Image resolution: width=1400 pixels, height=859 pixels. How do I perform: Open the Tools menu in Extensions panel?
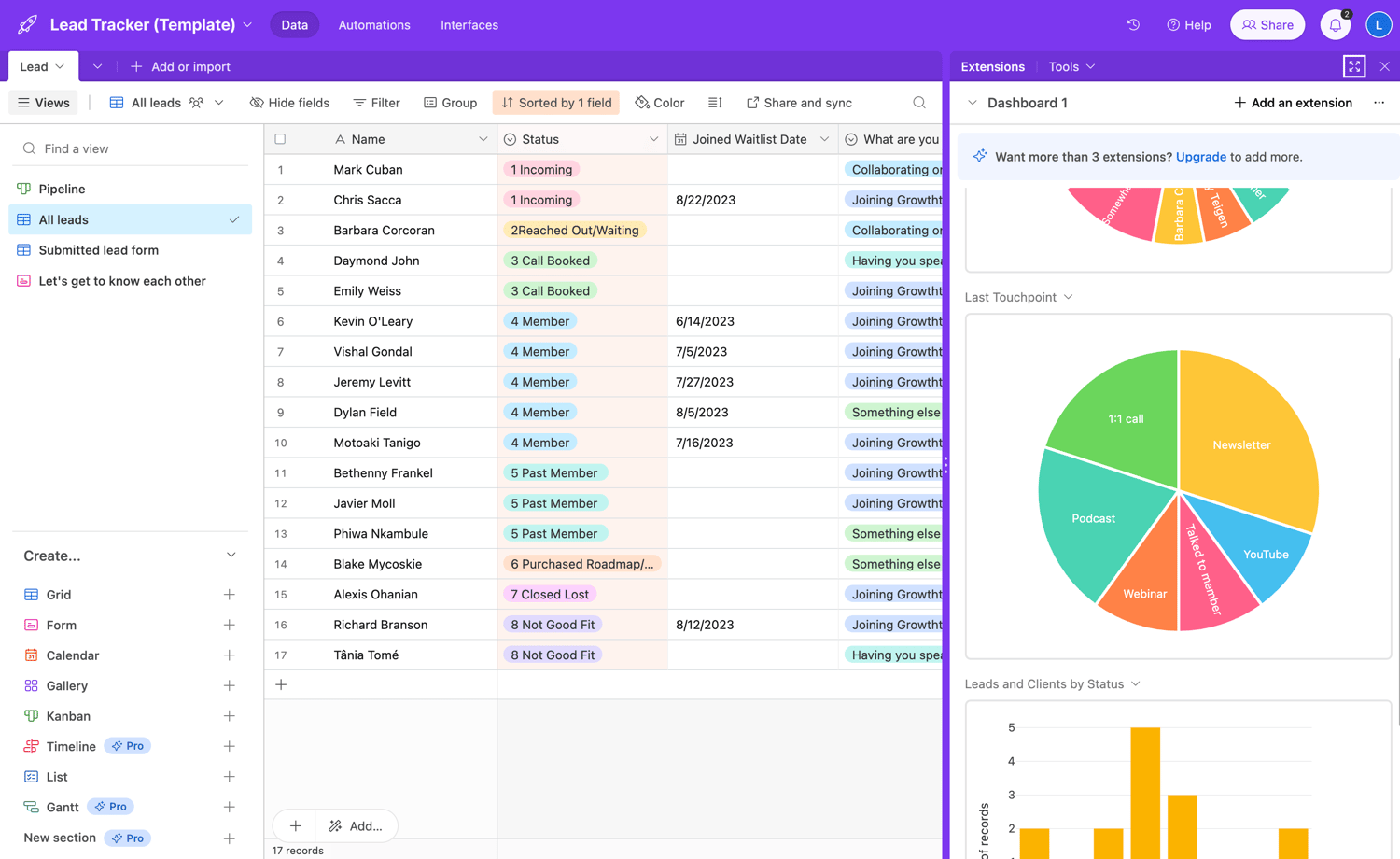tap(1069, 66)
